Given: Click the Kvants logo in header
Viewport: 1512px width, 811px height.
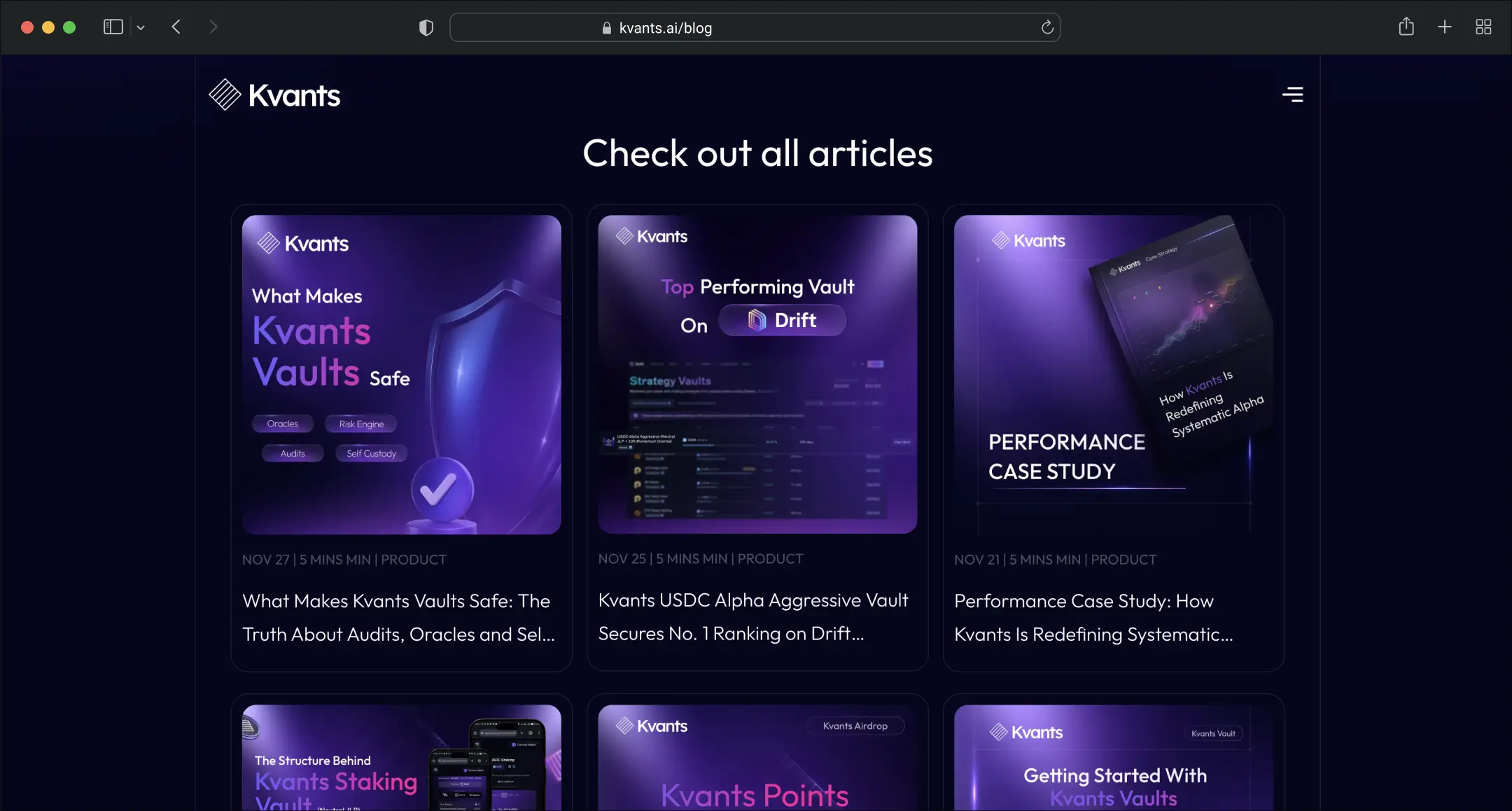Looking at the screenshot, I should pyautogui.click(x=274, y=95).
